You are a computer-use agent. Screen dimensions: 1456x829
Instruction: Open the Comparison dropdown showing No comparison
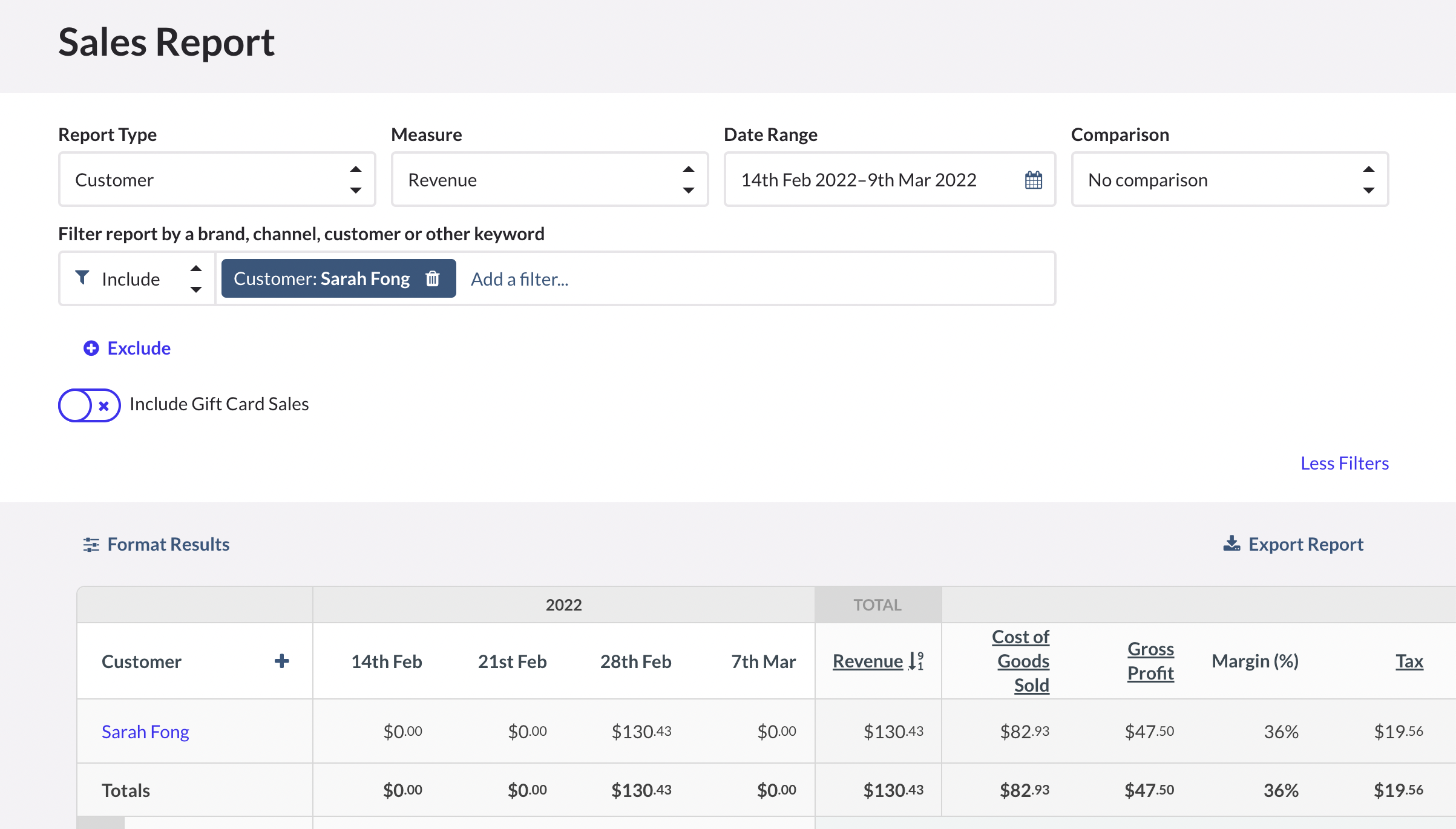point(1230,180)
